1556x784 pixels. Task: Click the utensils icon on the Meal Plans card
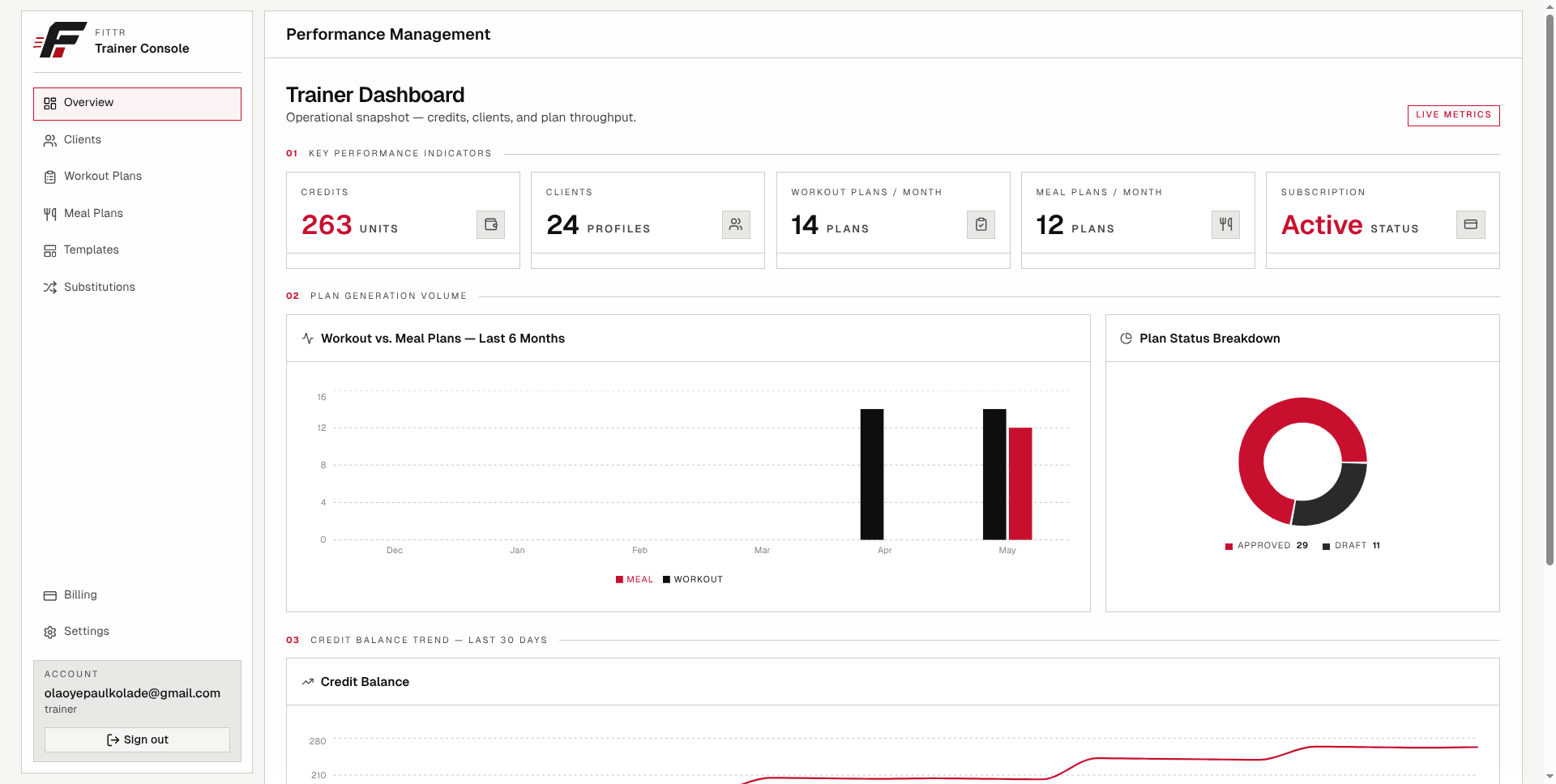tap(1225, 224)
